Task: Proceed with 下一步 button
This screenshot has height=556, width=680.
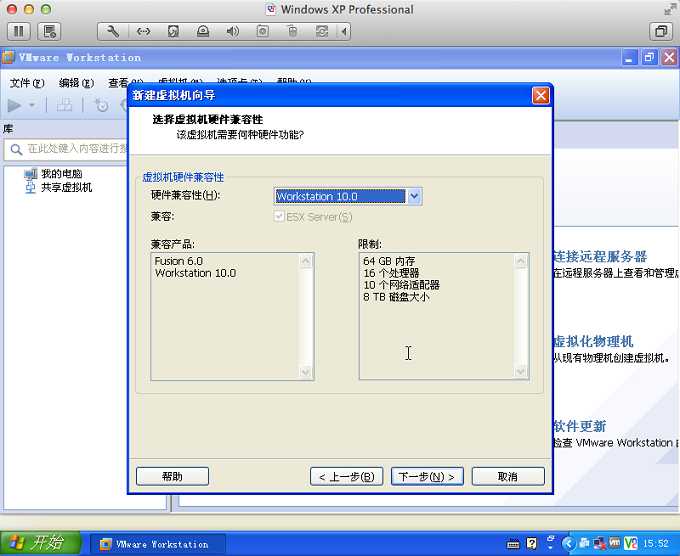Action: pyautogui.click(x=427, y=477)
